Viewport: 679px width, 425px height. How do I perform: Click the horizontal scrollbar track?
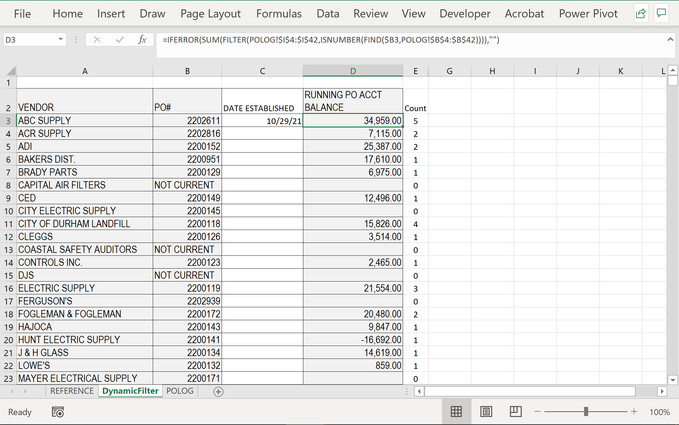click(x=530, y=392)
